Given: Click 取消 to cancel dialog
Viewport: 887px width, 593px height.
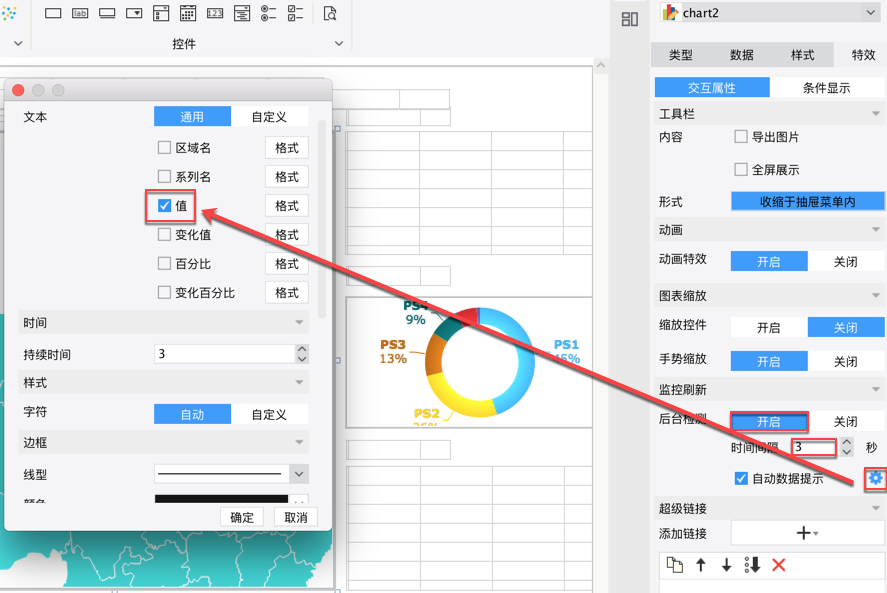Looking at the screenshot, I should 296,517.
